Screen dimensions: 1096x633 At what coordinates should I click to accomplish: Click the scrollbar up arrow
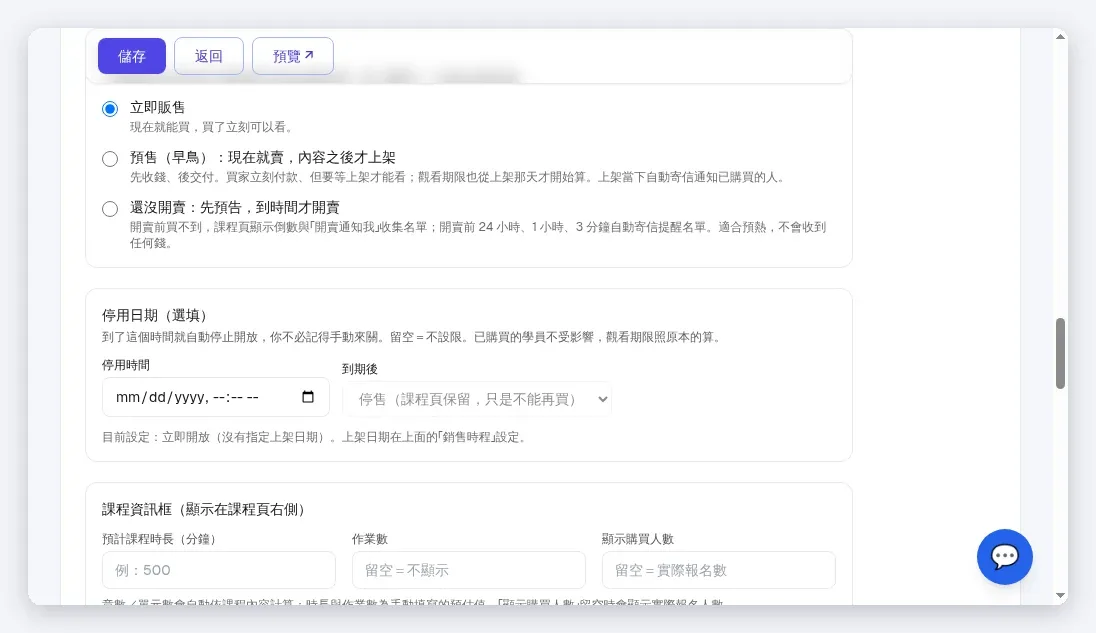coord(1060,36)
